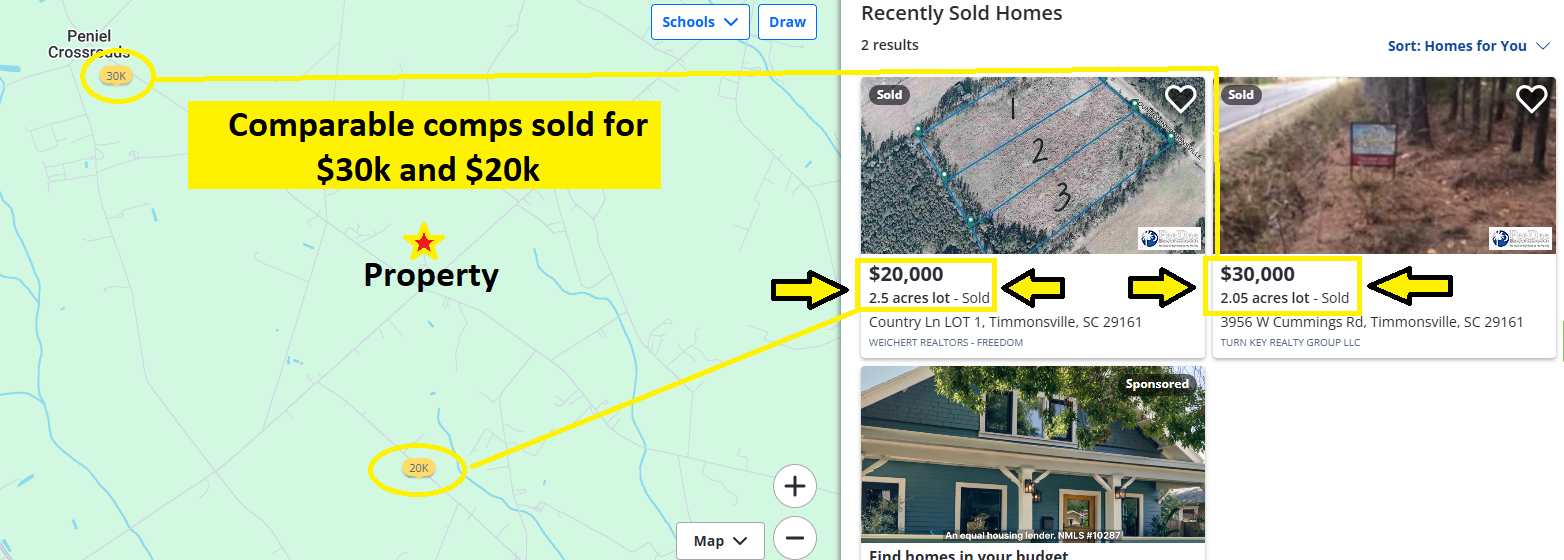Favorite the W Cummings Rd listing heart
This screenshot has height=560, width=1564.
(x=1532, y=99)
